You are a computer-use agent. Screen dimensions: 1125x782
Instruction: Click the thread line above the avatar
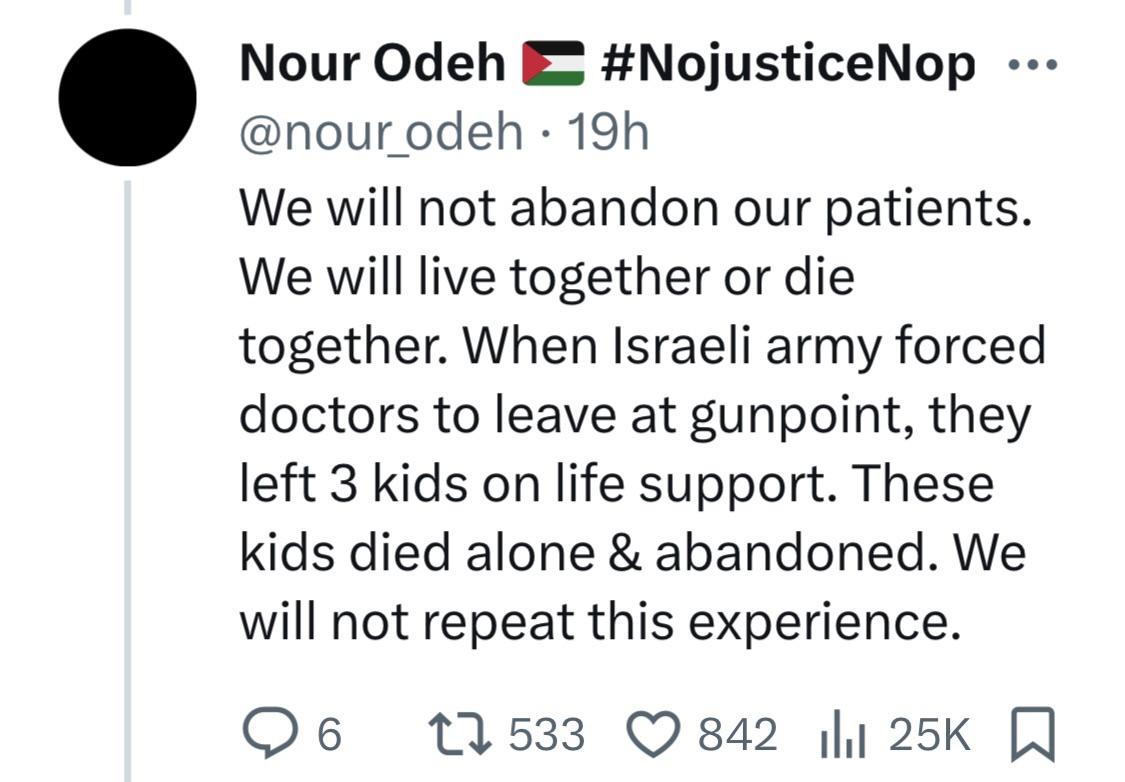tap(127, 8)
